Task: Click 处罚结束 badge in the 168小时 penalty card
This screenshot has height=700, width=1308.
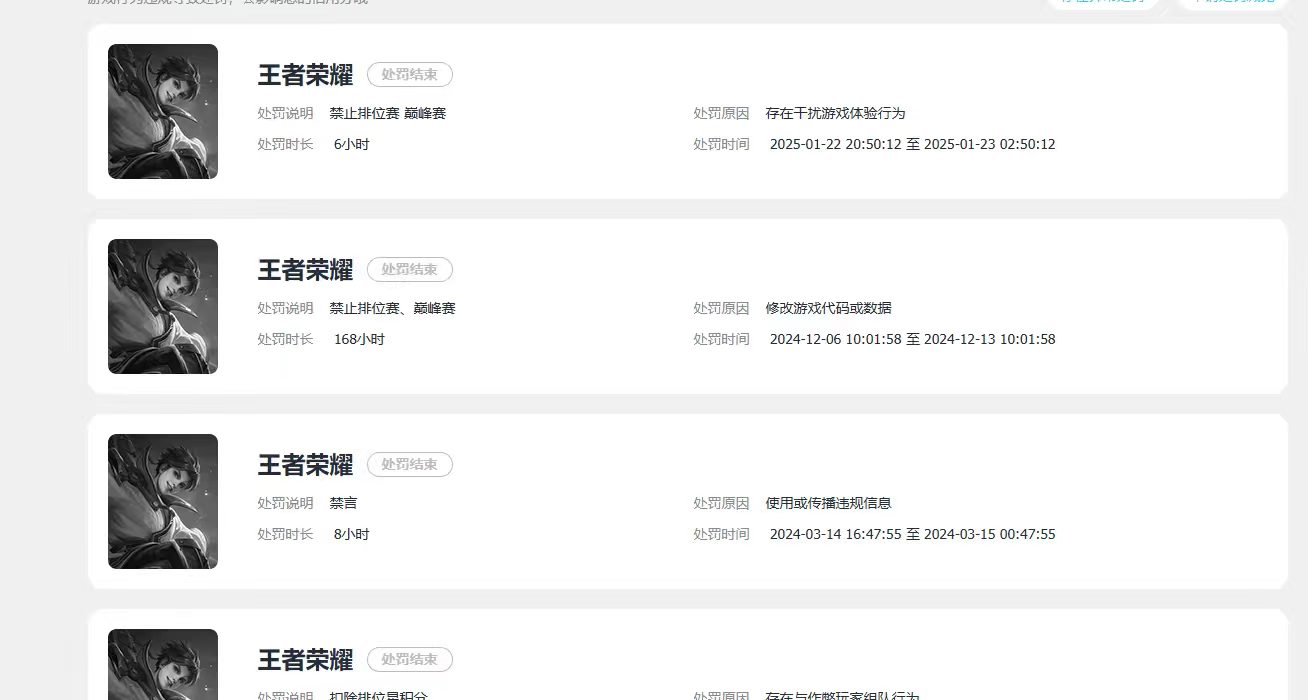Action: [x=410, y=270]
